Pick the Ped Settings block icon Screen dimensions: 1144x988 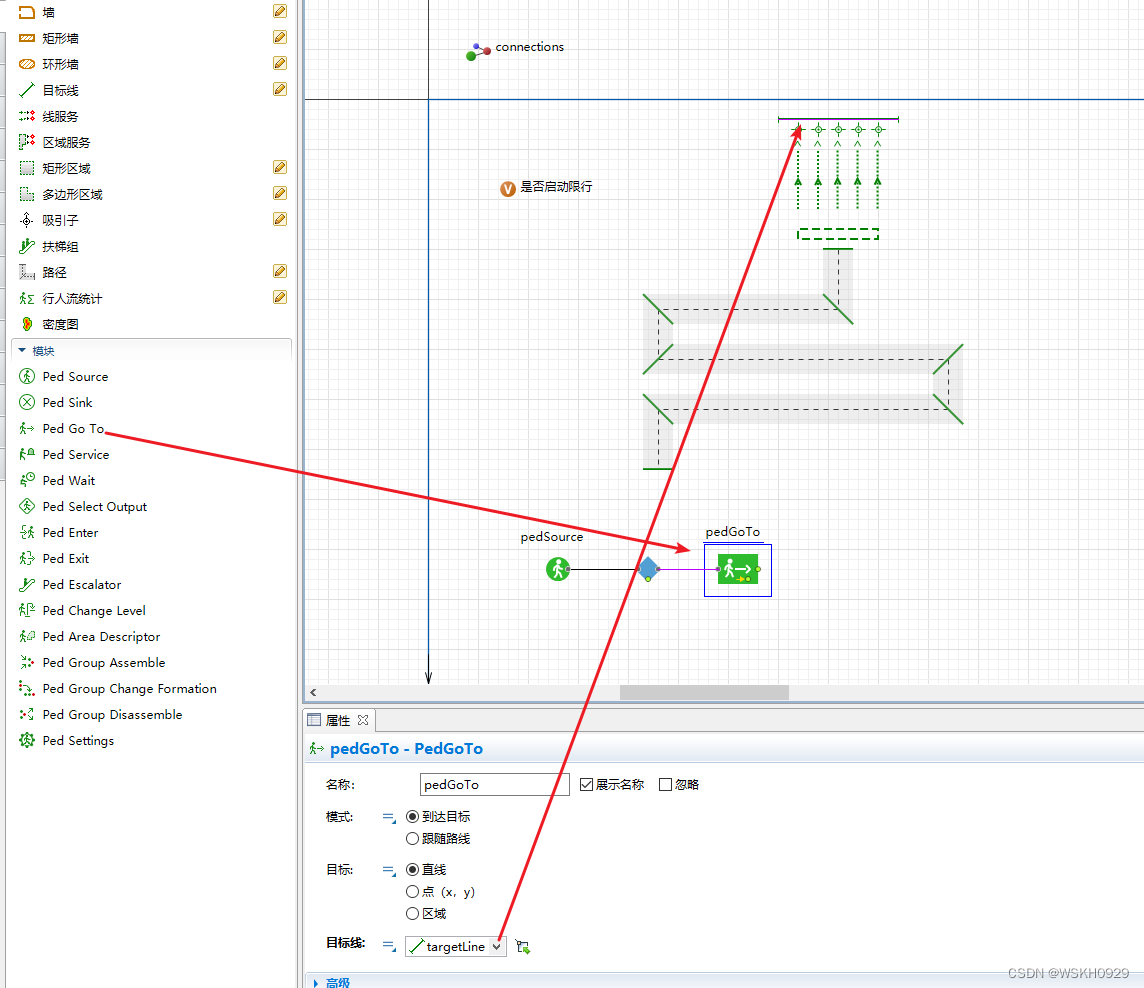(27, 741)
